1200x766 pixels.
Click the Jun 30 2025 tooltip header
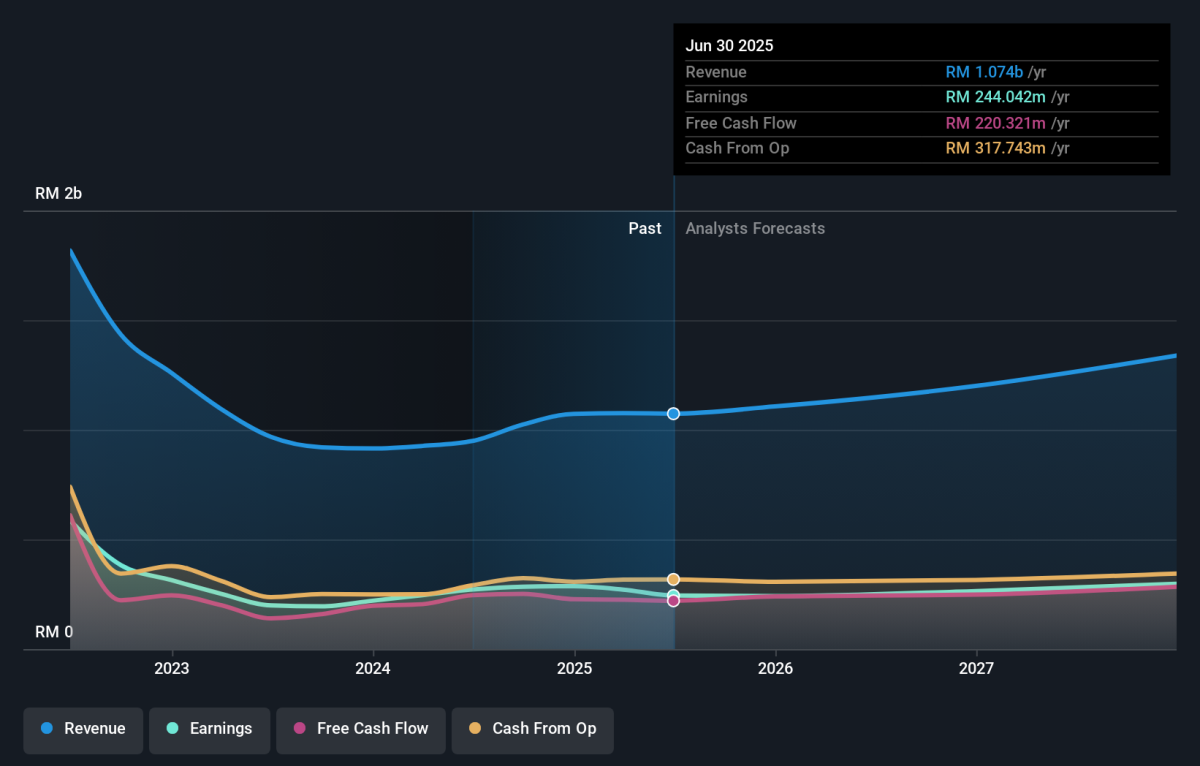pyautogui.click(x=729, y=46)
